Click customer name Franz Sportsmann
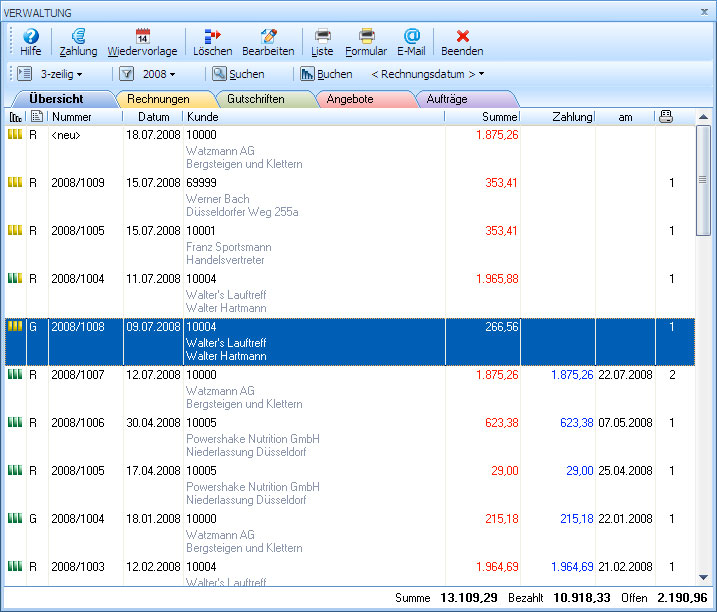717x612 pixels. (x=229, y=247)
